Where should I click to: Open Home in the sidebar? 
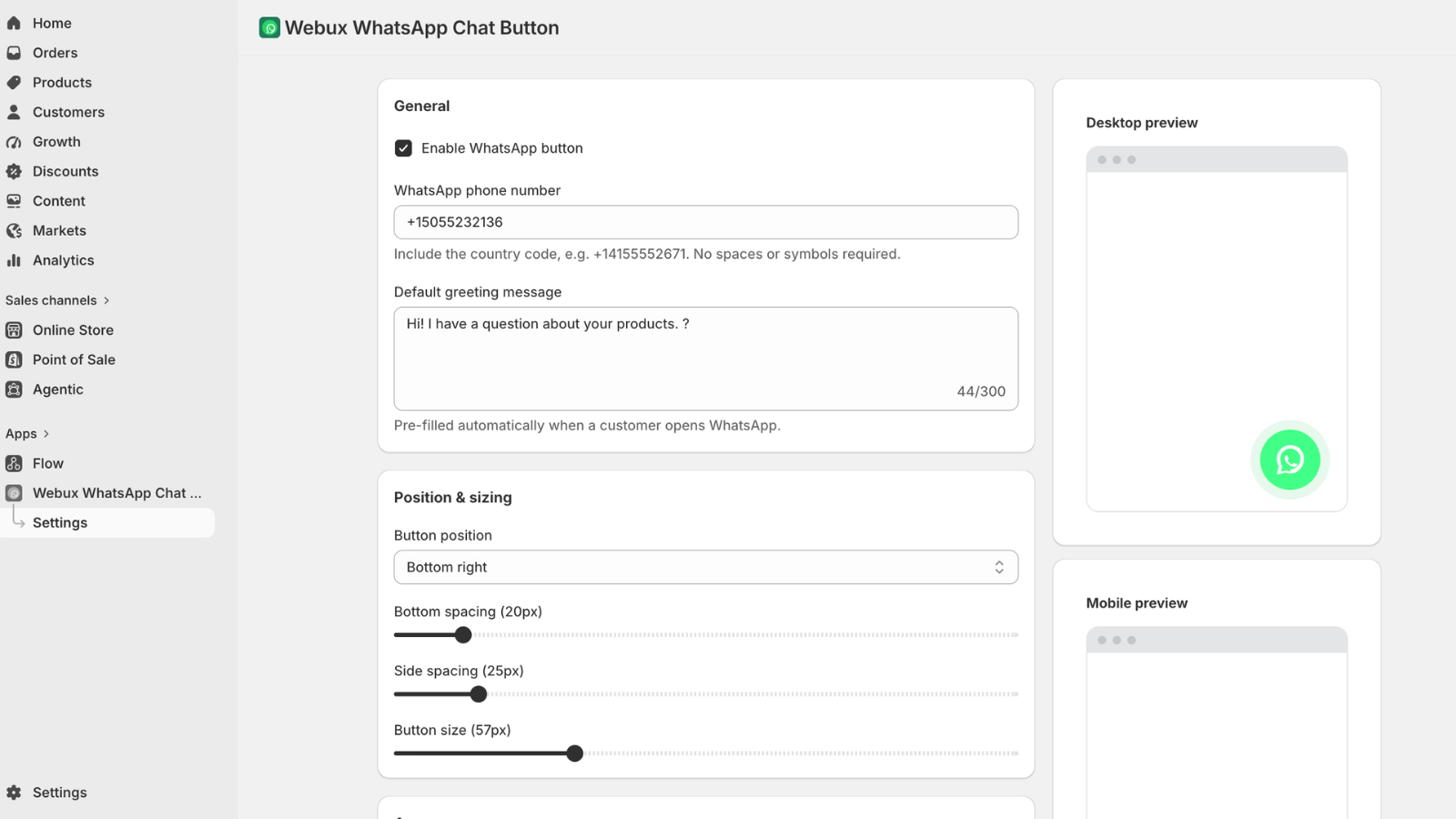(52, 24)
